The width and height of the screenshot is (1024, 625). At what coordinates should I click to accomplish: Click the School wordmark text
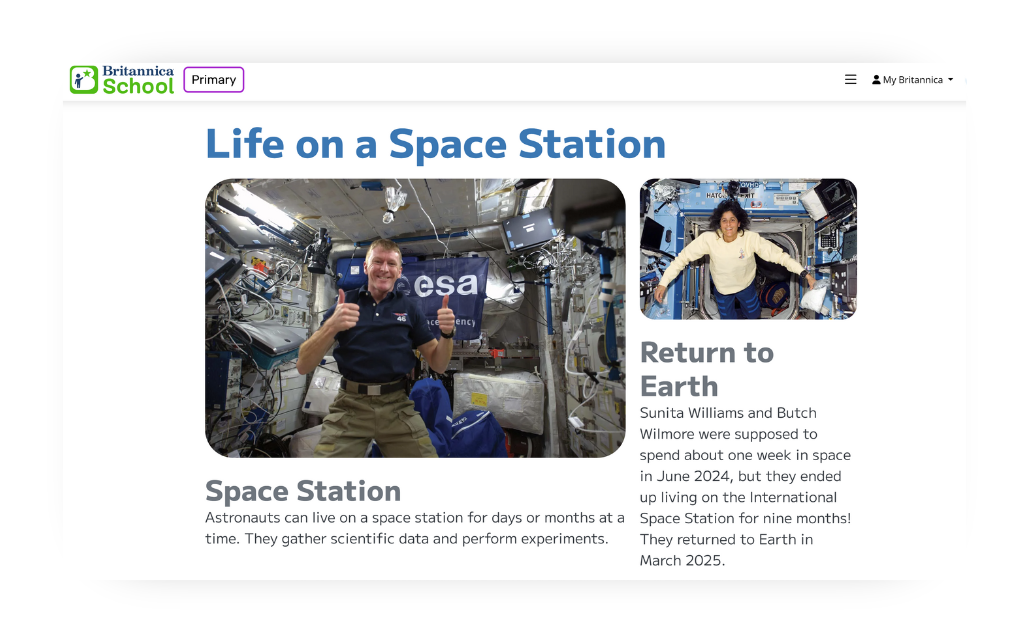(x=138, y=86)
